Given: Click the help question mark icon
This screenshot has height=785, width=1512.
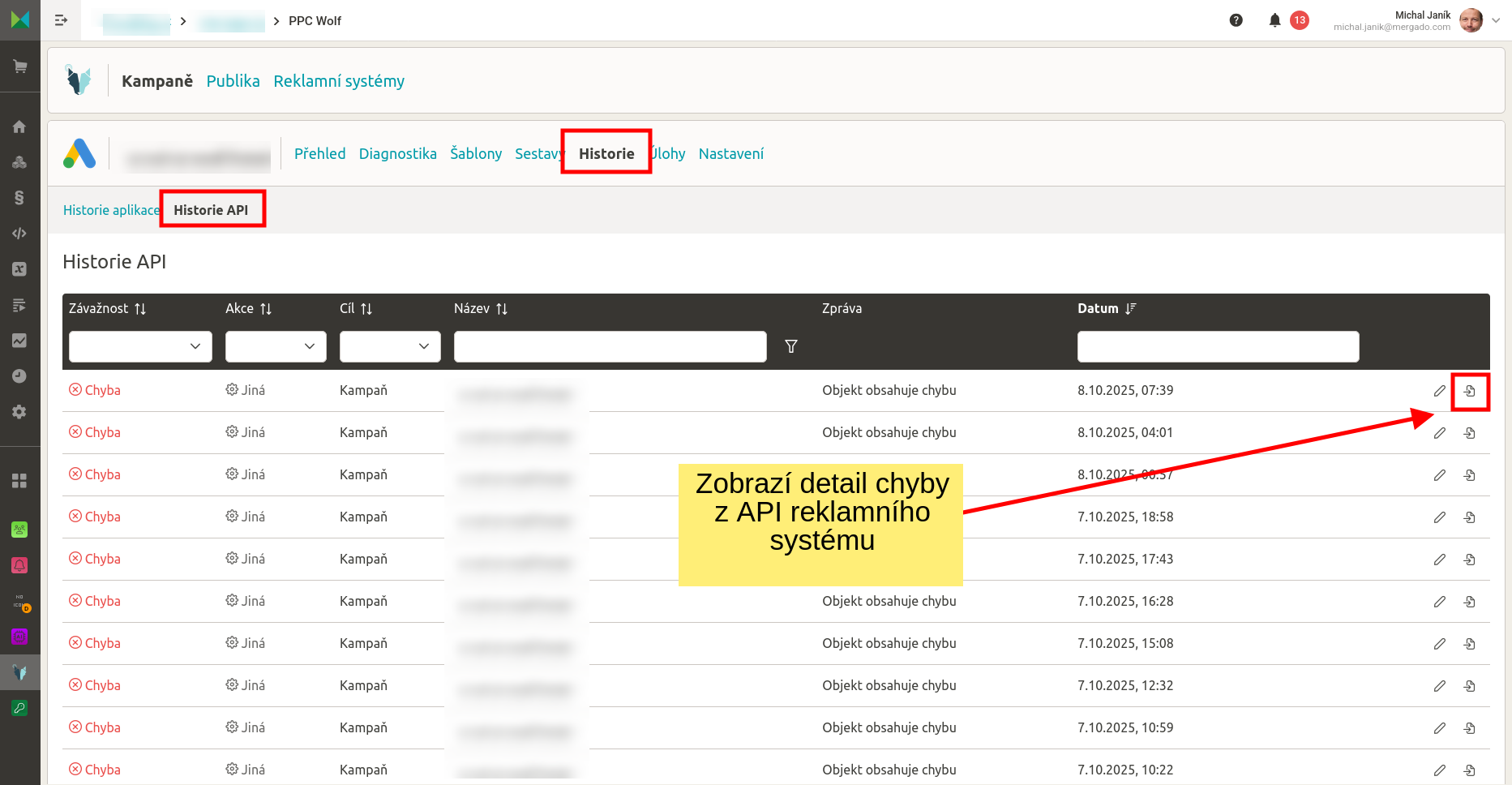Looking at the screenshot, I should pyautogui.click(x=1236, y=20).
